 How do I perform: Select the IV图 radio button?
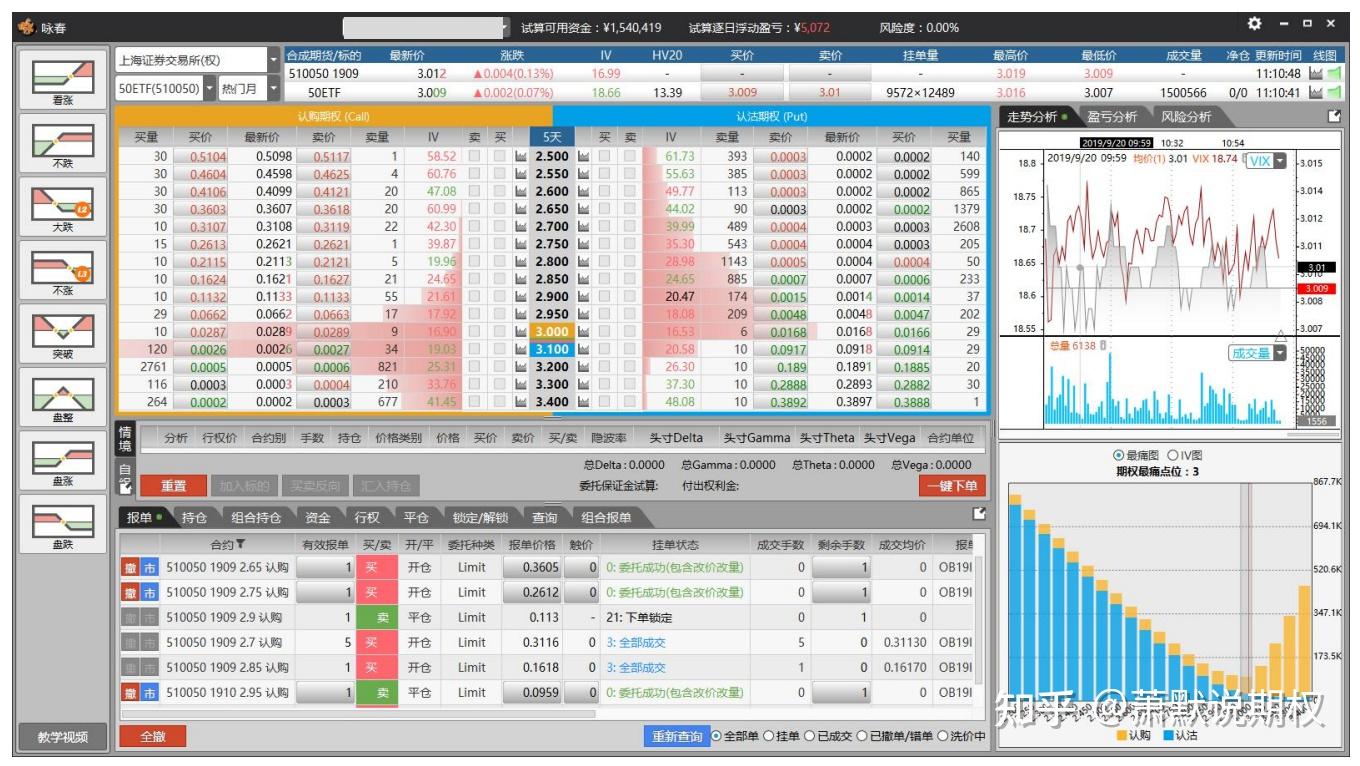(x=1172, y=455)
